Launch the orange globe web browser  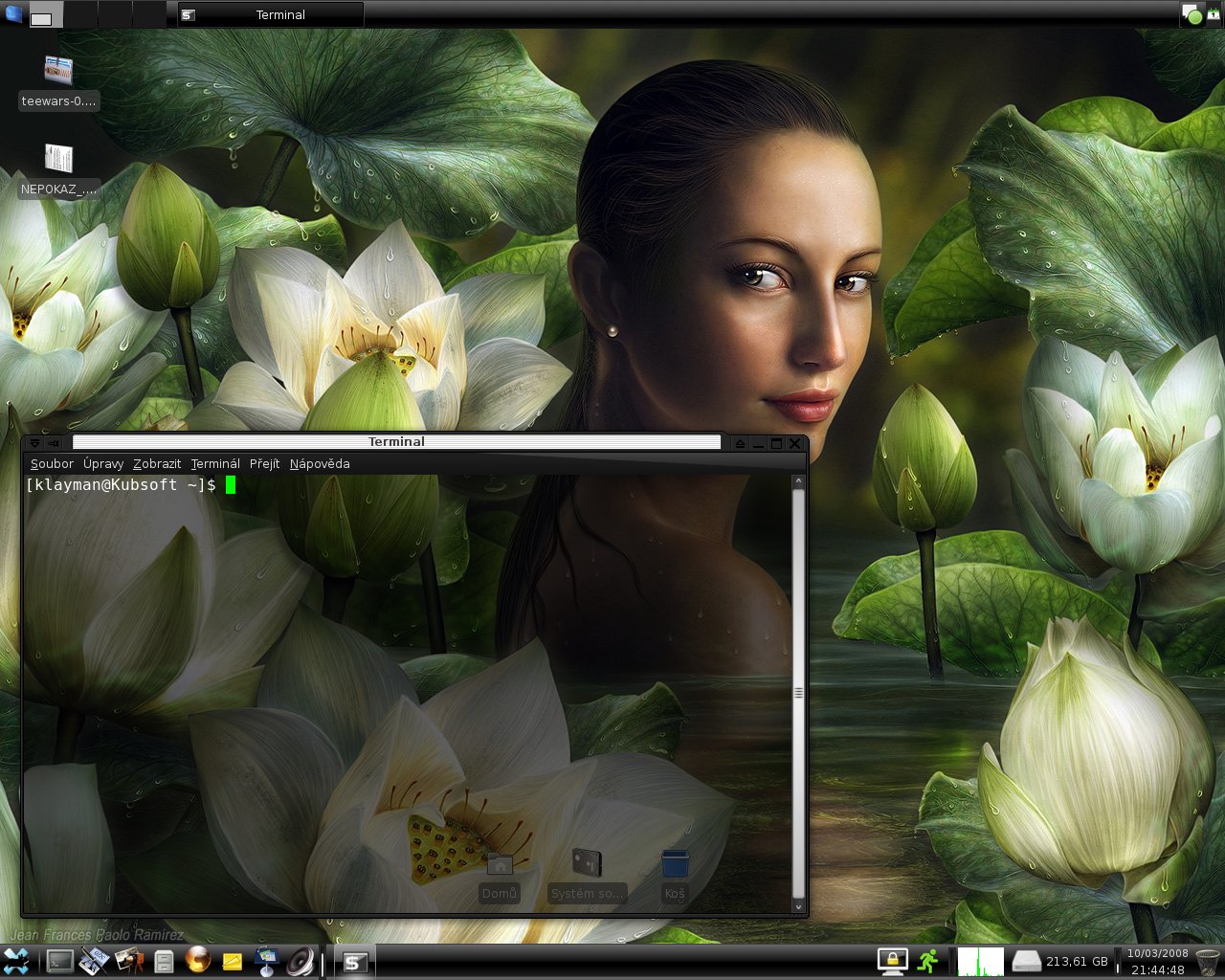tap(198, 961)
